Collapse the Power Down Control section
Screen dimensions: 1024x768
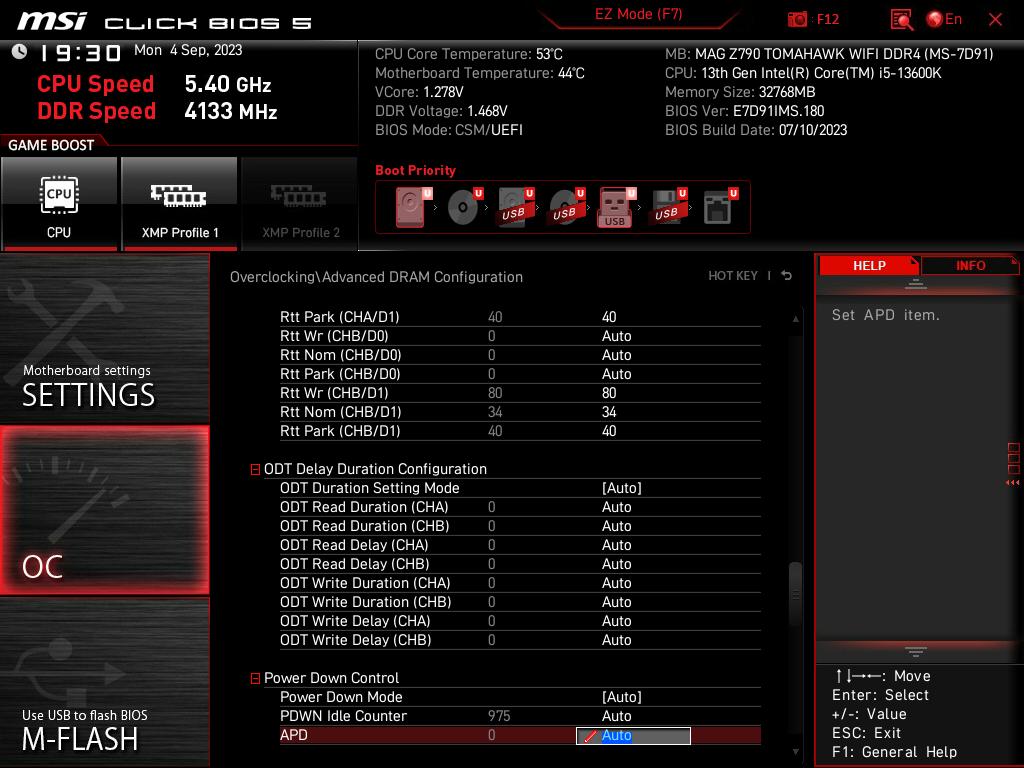pyautogui.click(x=255, y=679)
